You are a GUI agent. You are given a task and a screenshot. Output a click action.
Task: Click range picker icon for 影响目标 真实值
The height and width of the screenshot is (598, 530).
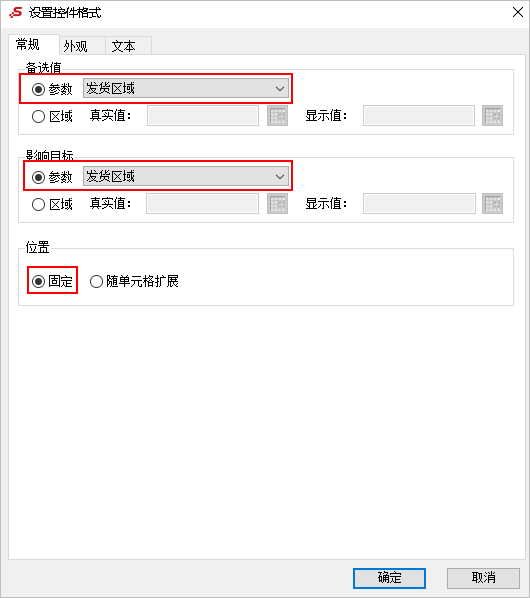coord(277,204)
